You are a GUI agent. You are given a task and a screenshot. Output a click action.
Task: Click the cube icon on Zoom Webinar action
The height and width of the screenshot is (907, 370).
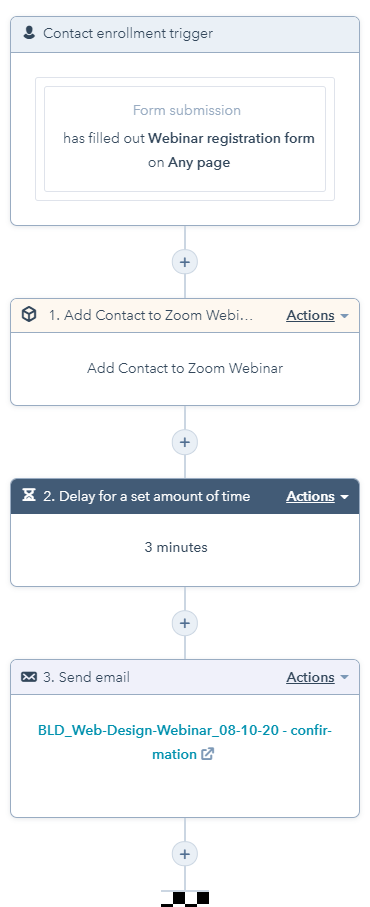point(29,315)
